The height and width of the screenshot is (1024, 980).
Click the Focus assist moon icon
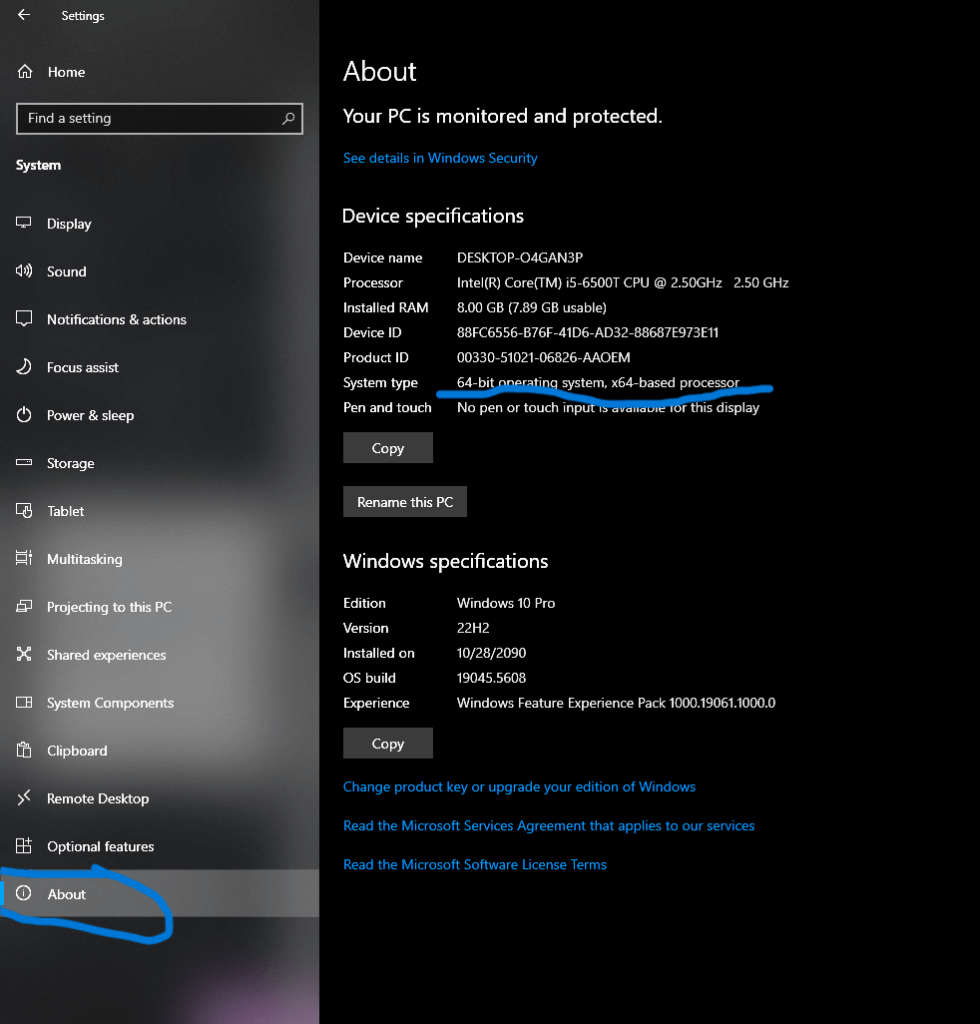point(24,366)
